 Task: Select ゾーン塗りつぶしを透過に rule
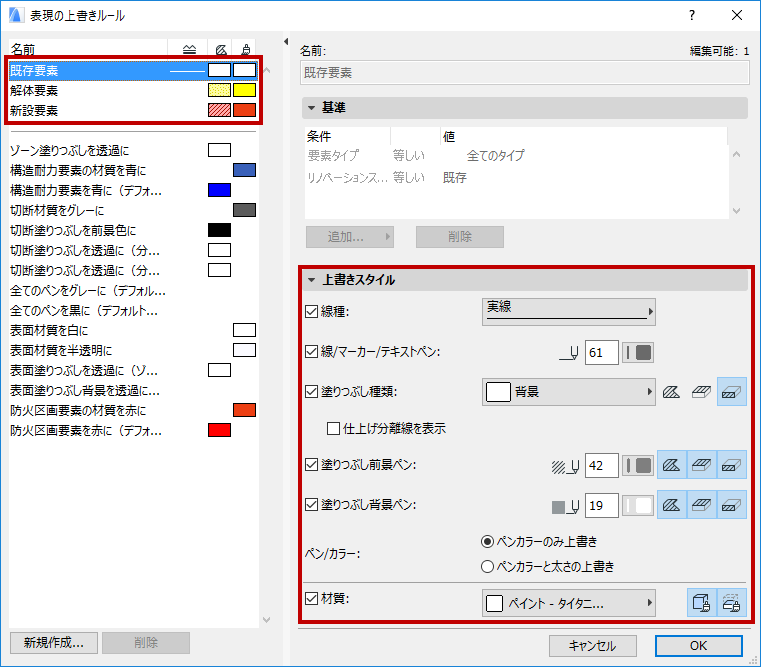pos(133,150)
